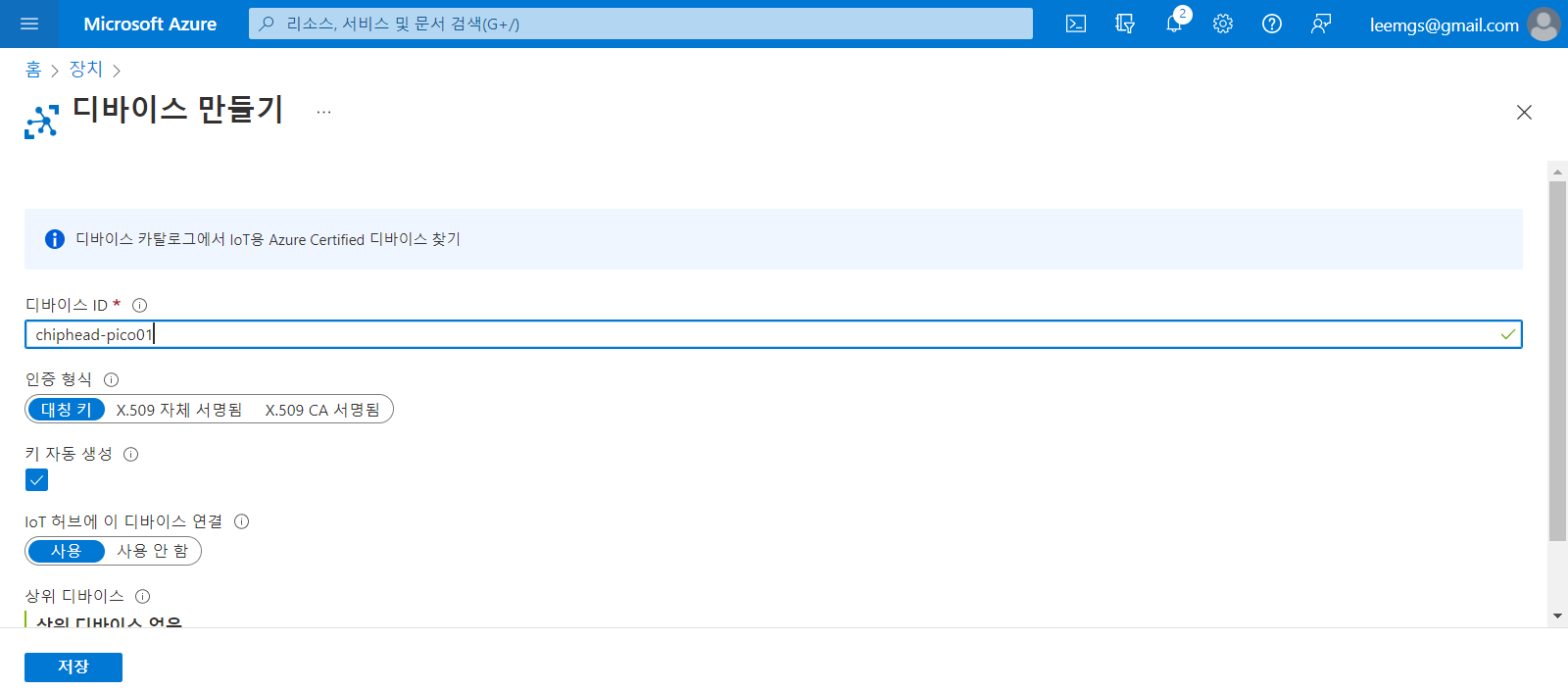Click the 저장 button
This screenshot has height=691, width=1568.
coord(73,666)
